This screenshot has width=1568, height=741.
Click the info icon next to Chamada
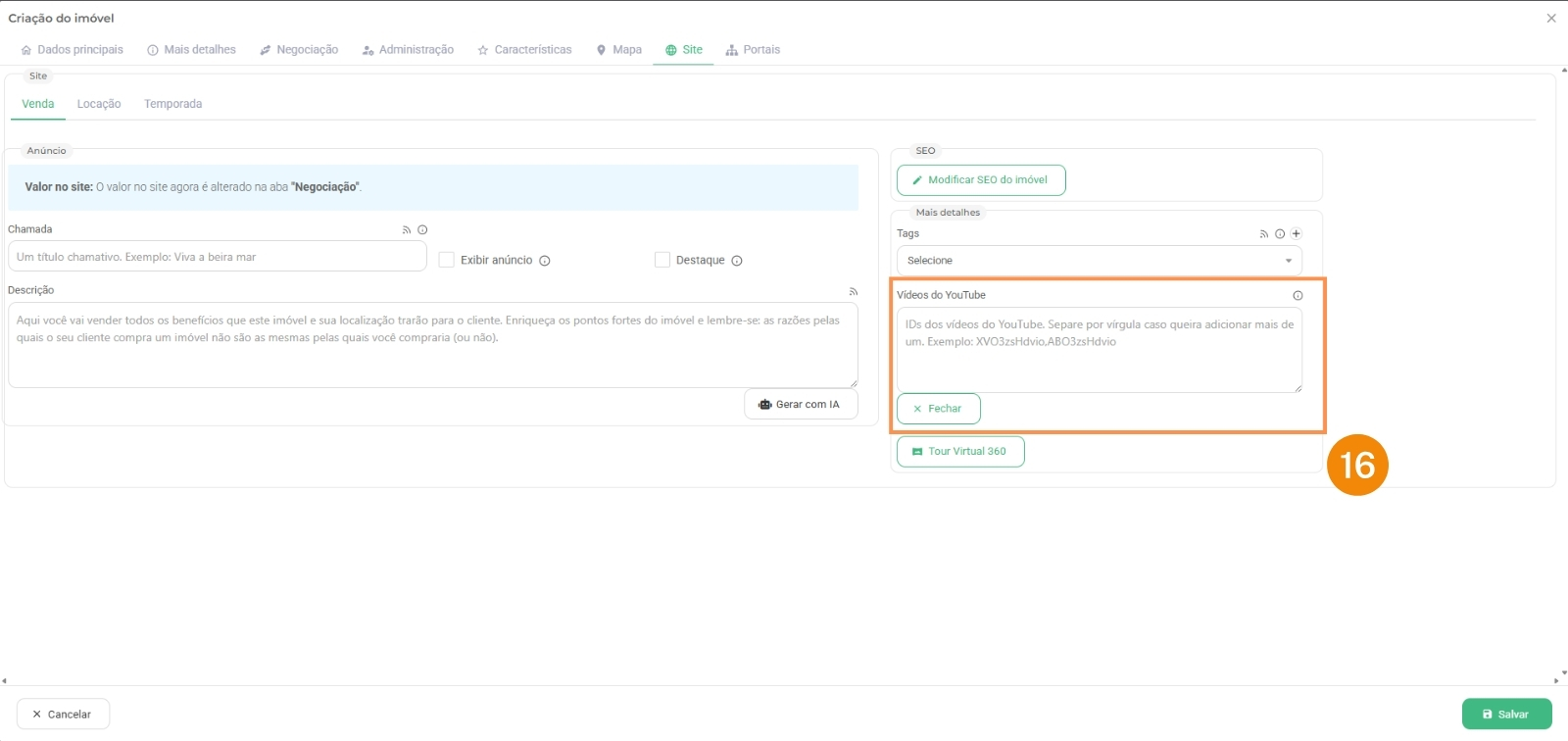click(x=422, y=230)
